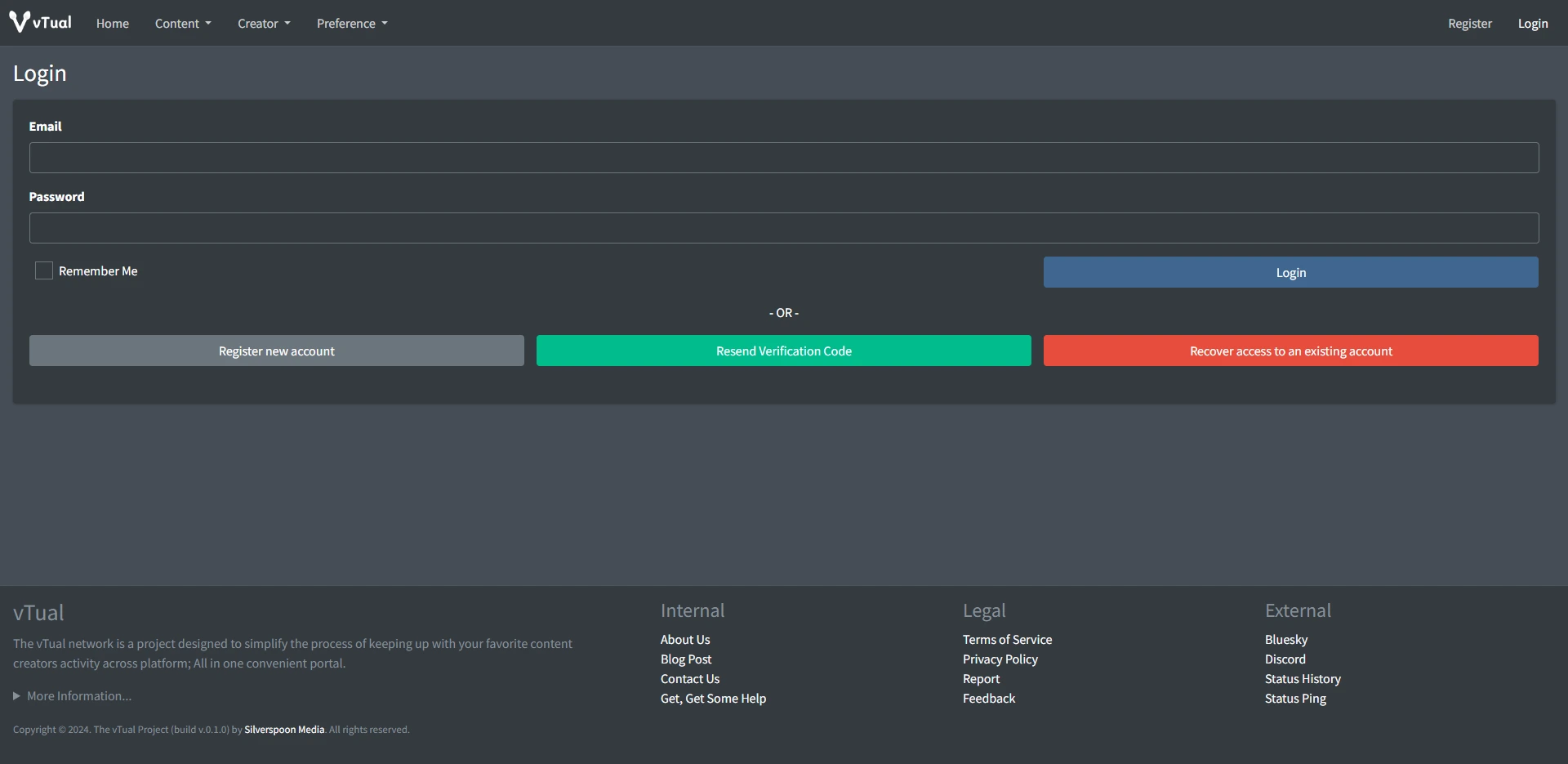Viewport: 1568px width, 764px height.
Task: Open the About Us footer link
Action: pyautogui.click(x=685, y=640)
